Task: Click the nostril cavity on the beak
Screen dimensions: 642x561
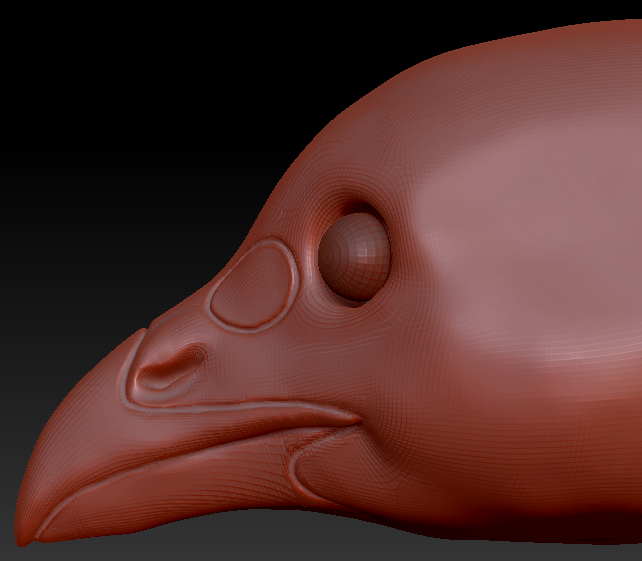Action: pyautogui.click(x=172, y=367)
